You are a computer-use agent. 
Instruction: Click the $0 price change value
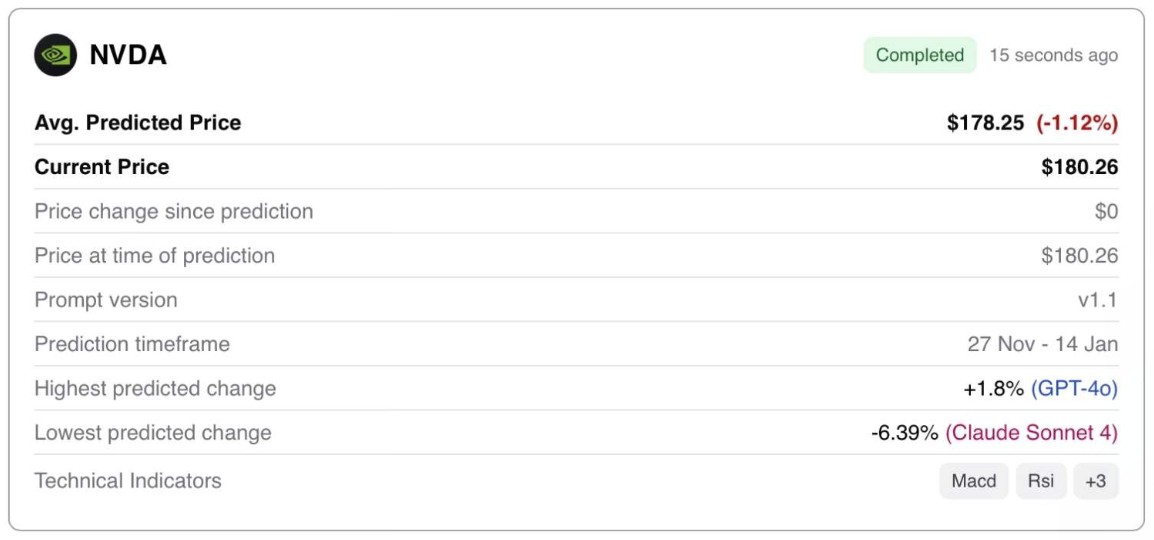pyautogui.click(x=1106, y=211)
